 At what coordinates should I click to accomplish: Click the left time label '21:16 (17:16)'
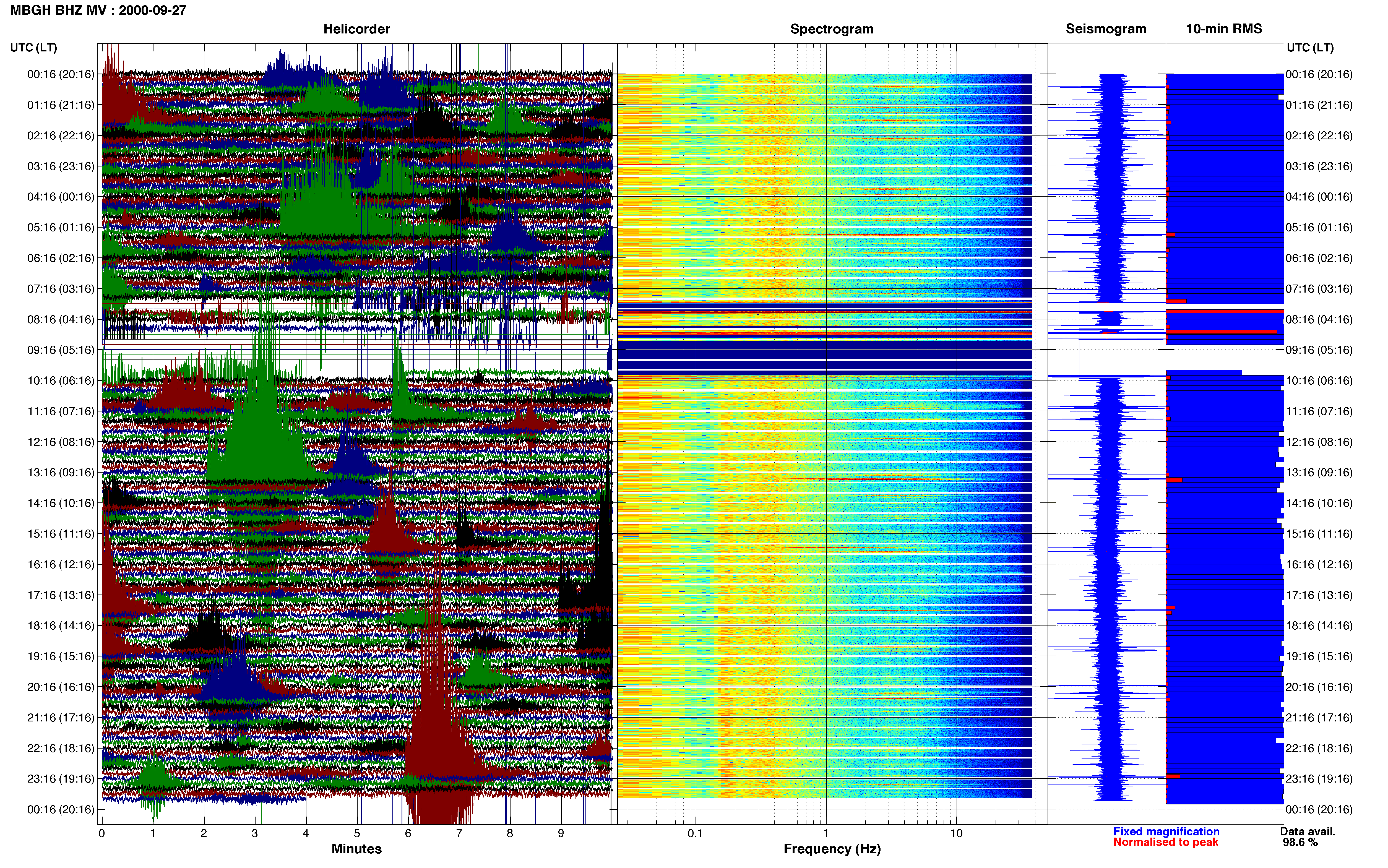(x=61, y=718)
